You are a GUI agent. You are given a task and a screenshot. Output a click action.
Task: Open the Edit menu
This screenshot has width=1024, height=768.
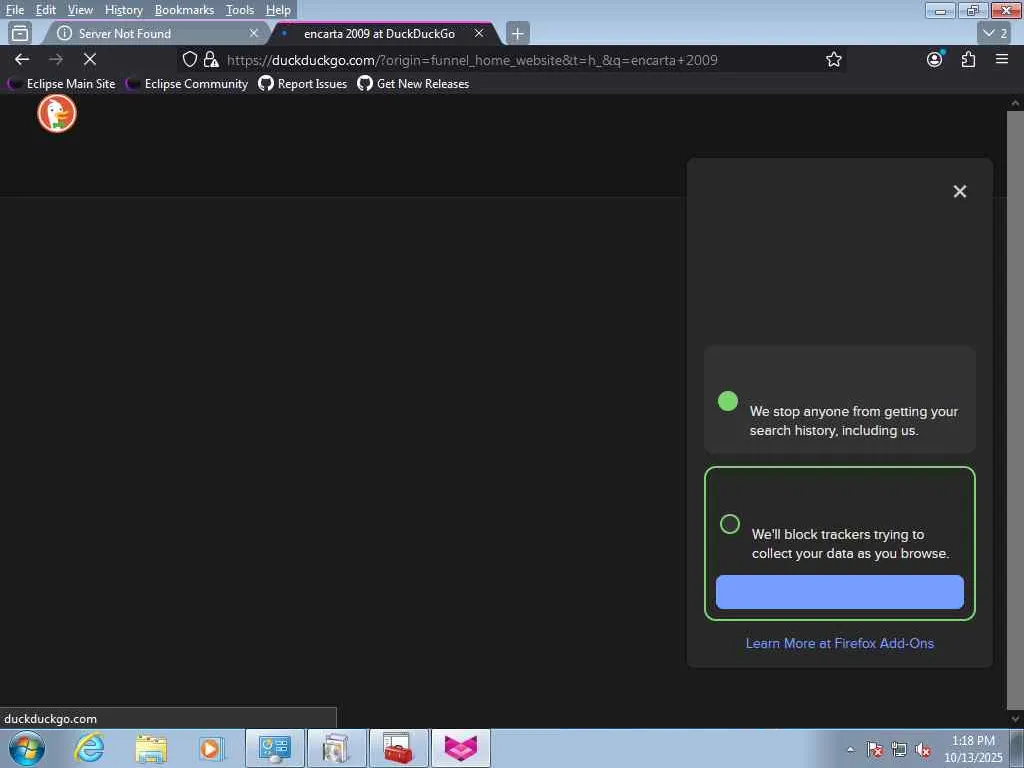(45, 10)
